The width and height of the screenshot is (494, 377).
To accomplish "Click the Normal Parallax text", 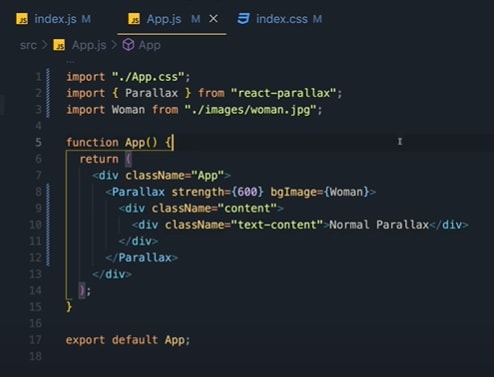I will 379,225.
